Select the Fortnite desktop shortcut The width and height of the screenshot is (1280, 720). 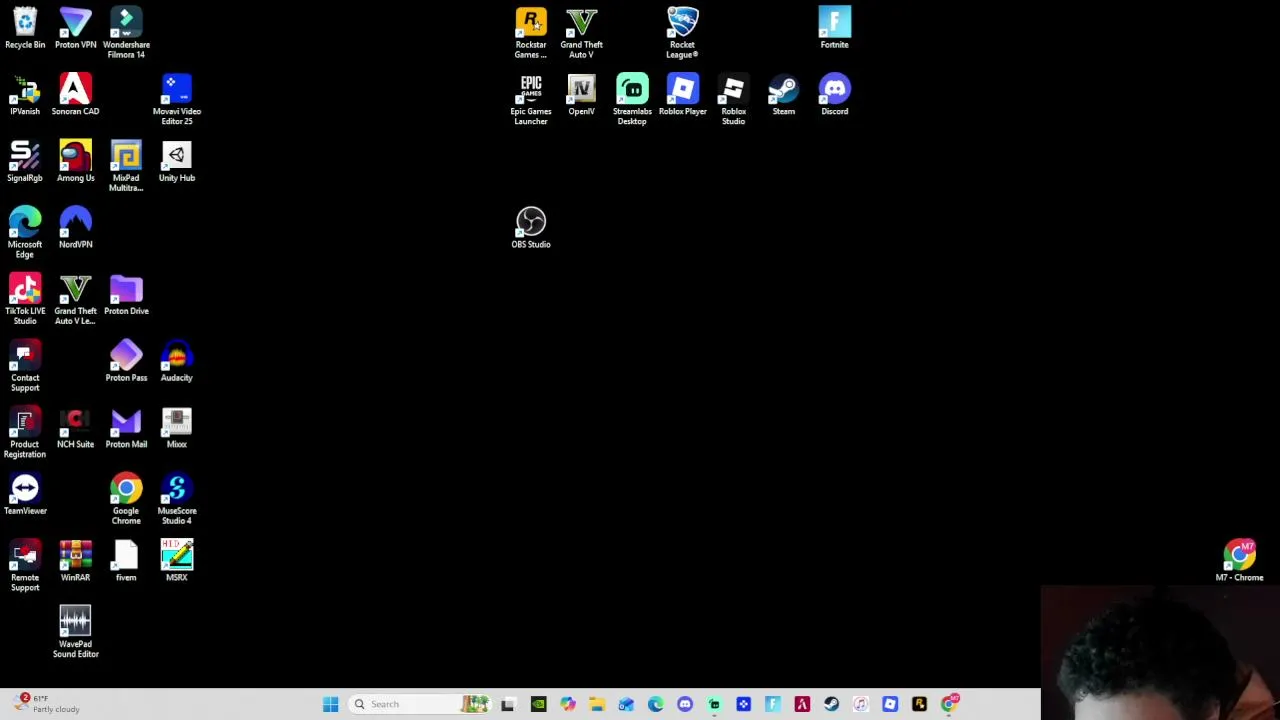pyautogui.click(x=835, y=28)
